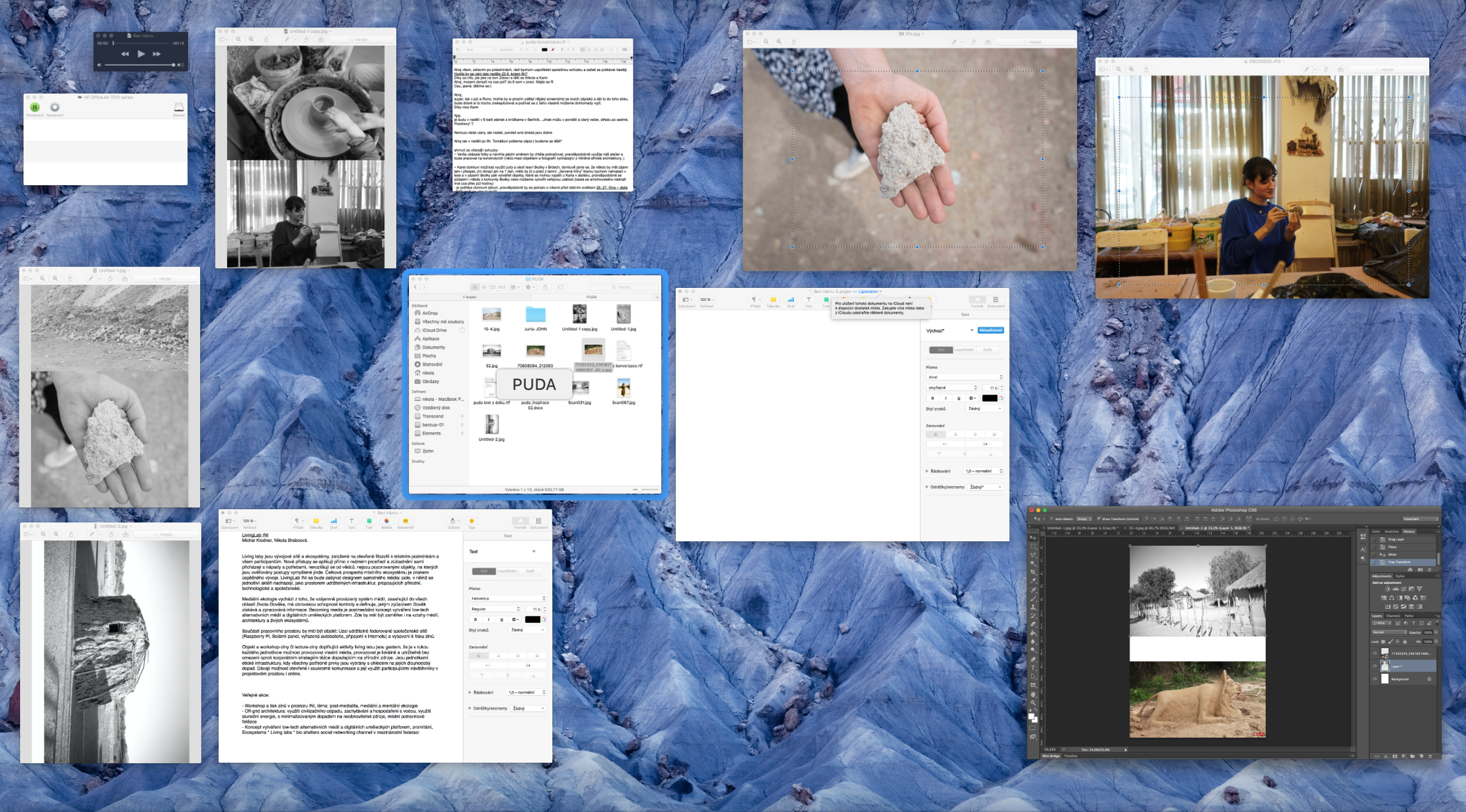Open the Essentials workspace dropdown
The image size is (1466, 812).
[x=1420, y=519]
